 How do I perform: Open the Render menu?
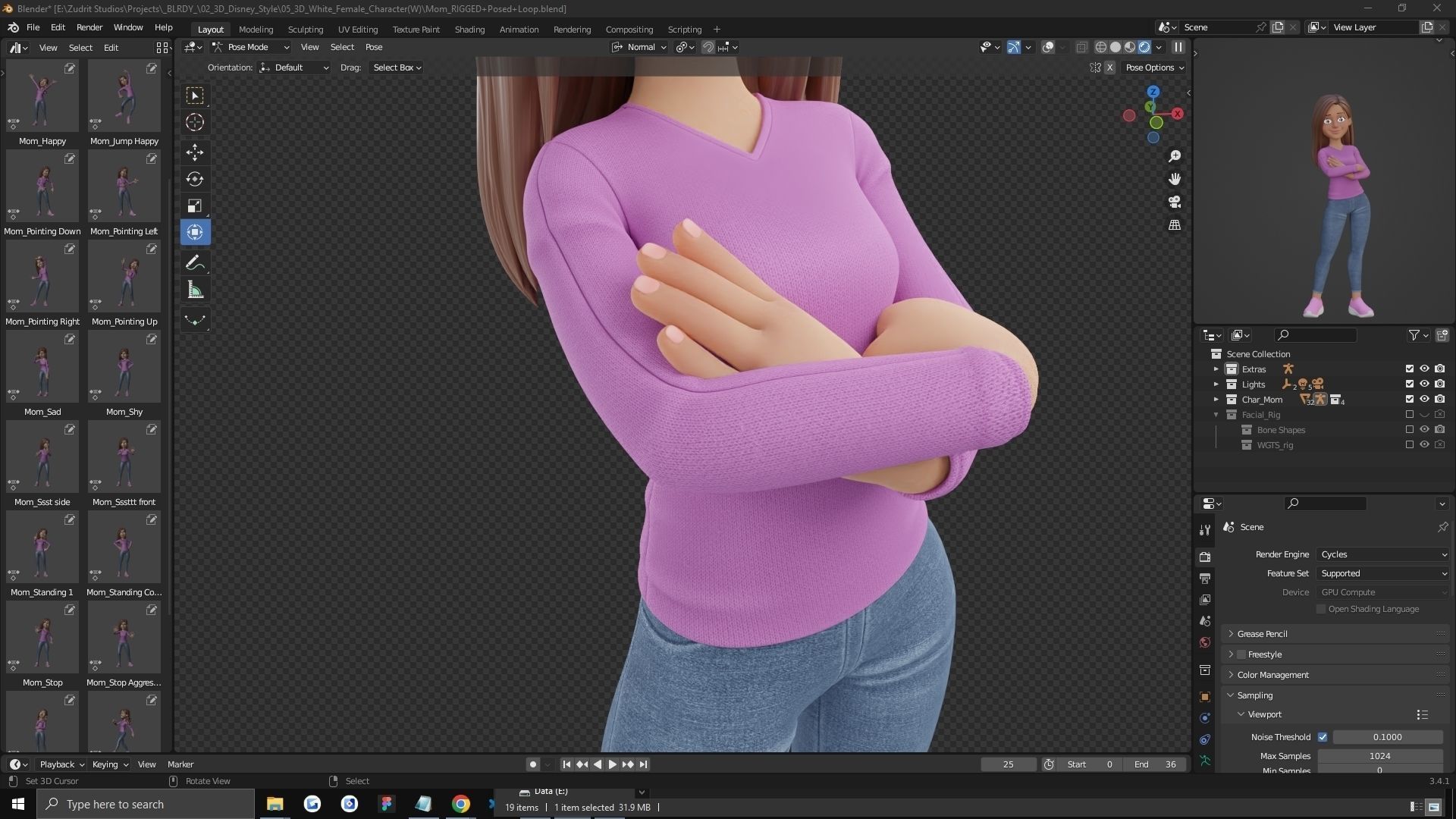[89, 27]
